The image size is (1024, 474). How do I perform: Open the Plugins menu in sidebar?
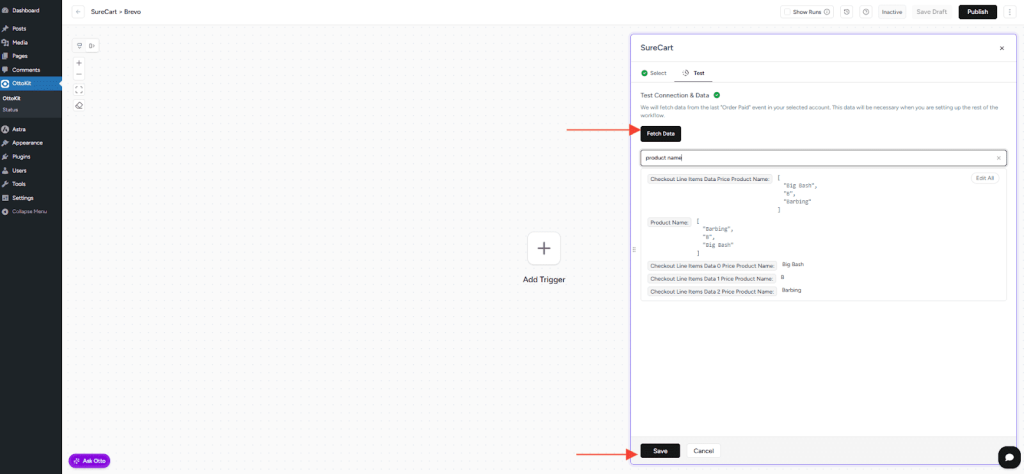point(21,156)
